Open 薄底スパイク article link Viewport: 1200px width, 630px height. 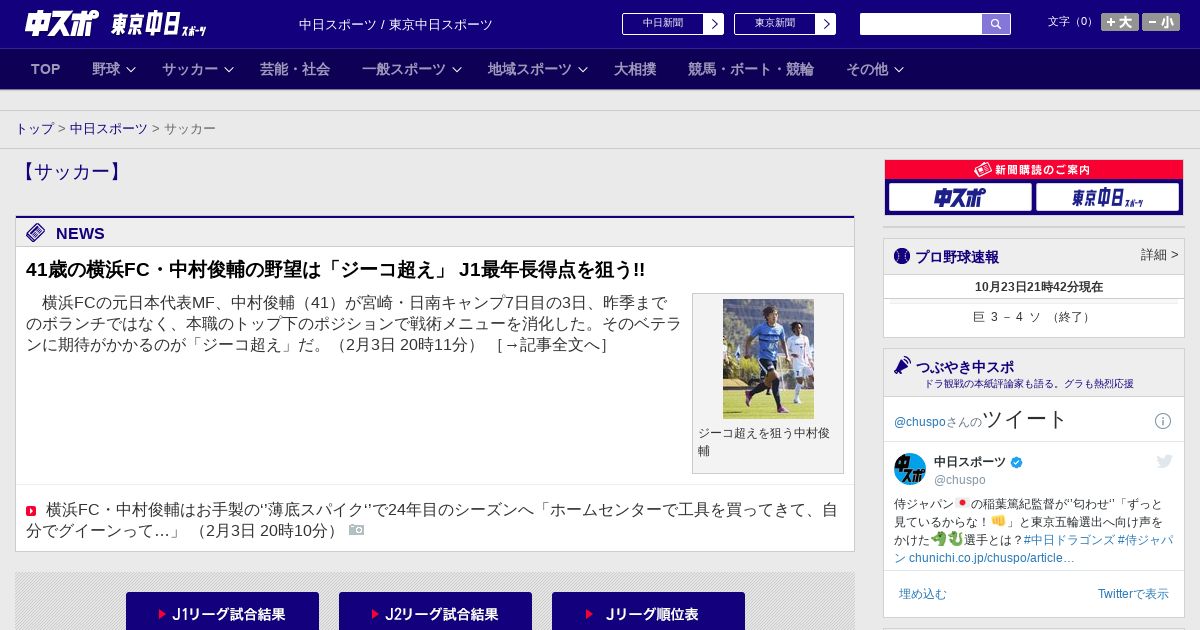(432, 520)
